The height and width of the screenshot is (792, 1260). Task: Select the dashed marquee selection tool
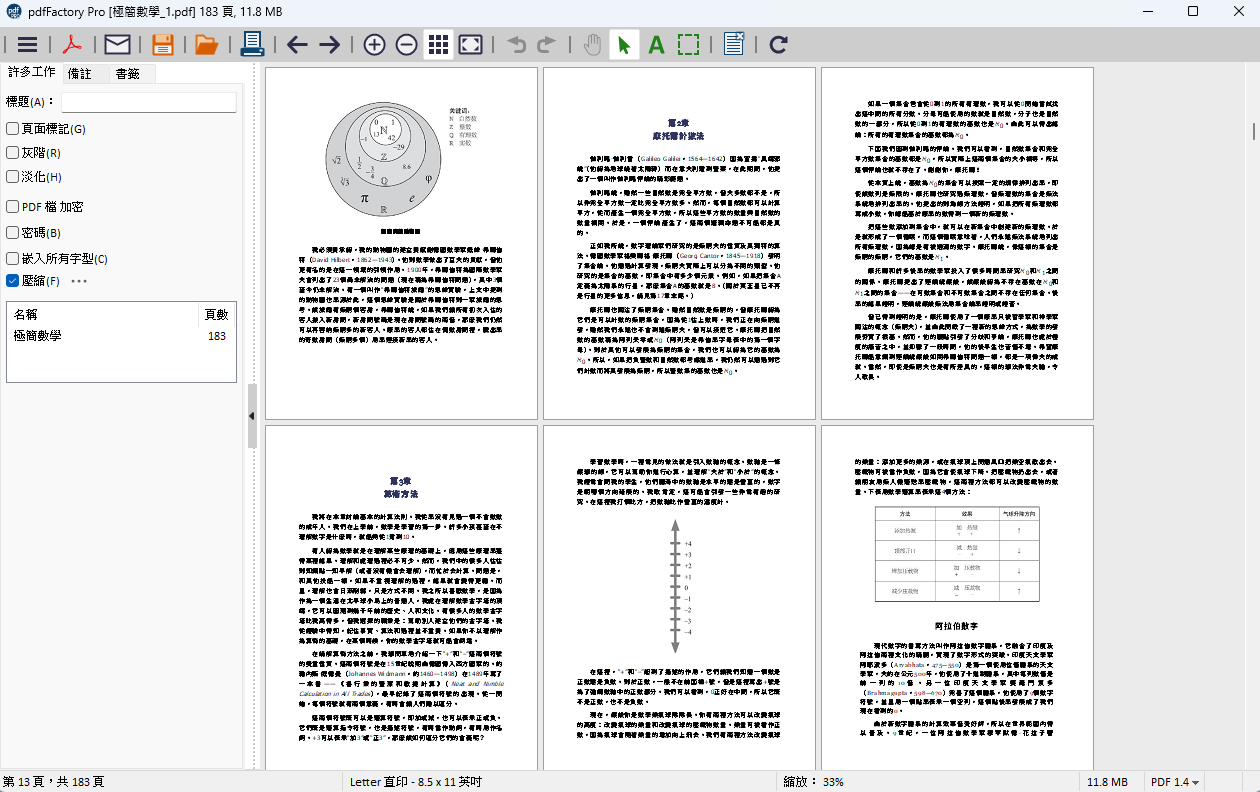tap(688, 44)
